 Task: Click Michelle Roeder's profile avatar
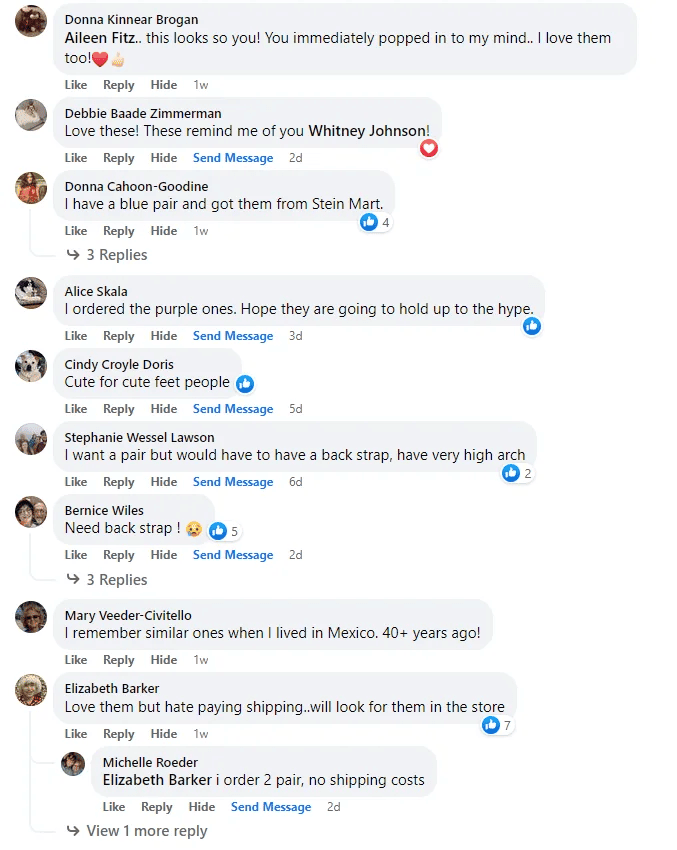tap(73, 764)
